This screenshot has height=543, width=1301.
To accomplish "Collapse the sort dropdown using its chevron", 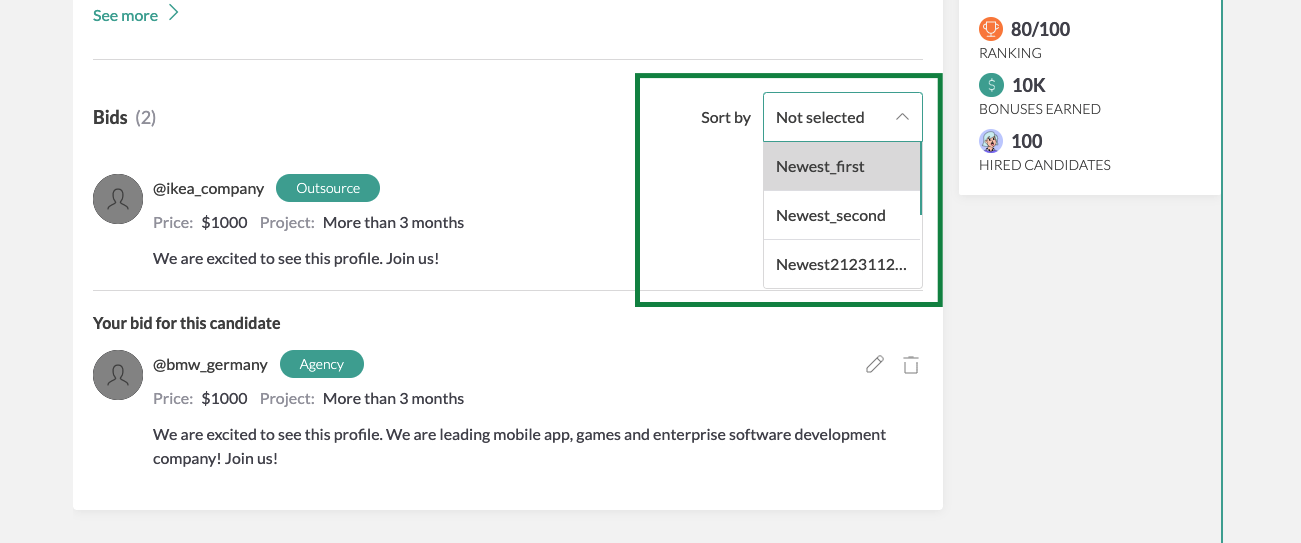I will [902, 118].
